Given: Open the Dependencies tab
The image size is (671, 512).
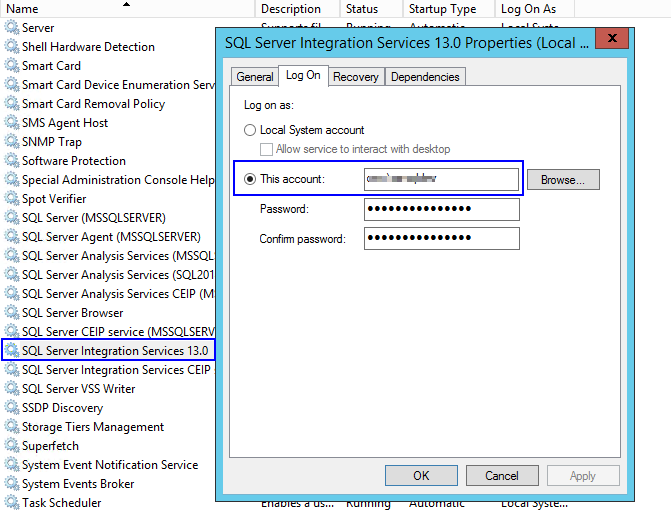Looking at the screenshot, I should pyautogui.click(x=425, y=77).
